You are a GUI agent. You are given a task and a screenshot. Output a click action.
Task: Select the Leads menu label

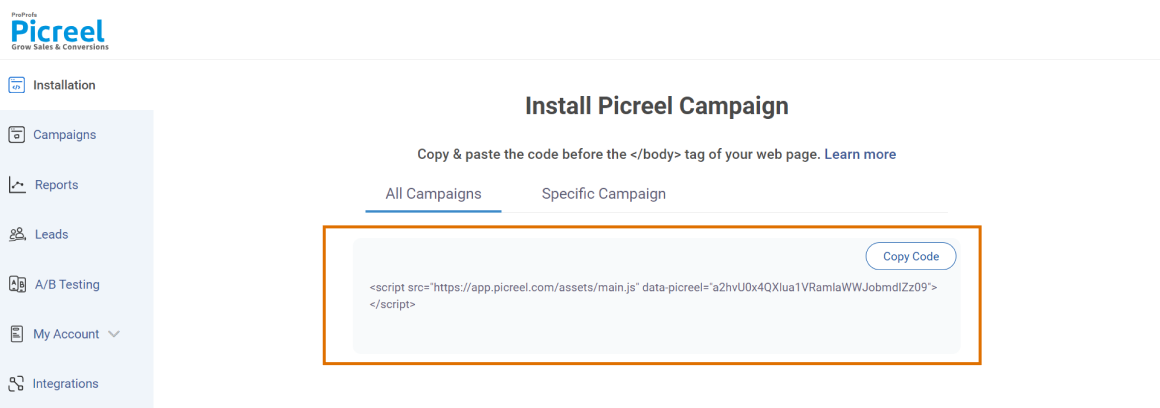(x=51, y=235)
